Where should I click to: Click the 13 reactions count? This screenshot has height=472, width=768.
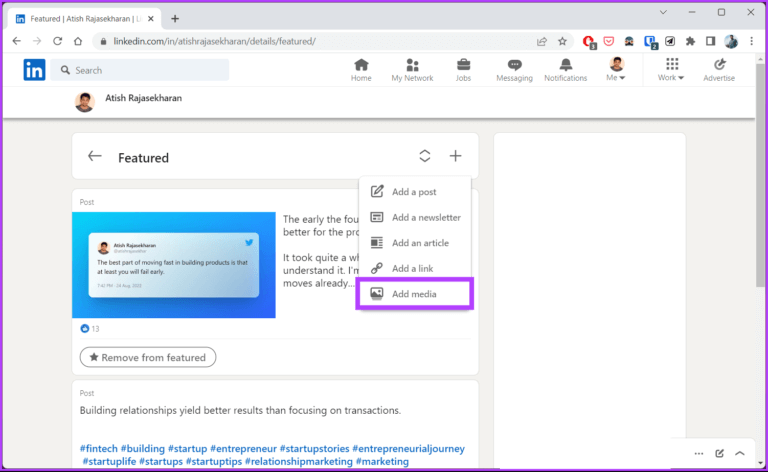(90, 329)
